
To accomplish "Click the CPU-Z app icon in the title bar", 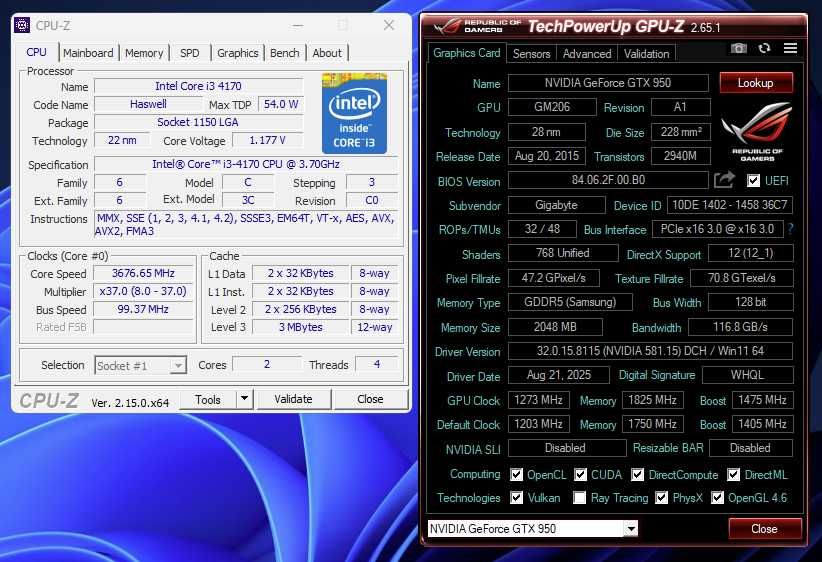I will click(x=22, y=25).
